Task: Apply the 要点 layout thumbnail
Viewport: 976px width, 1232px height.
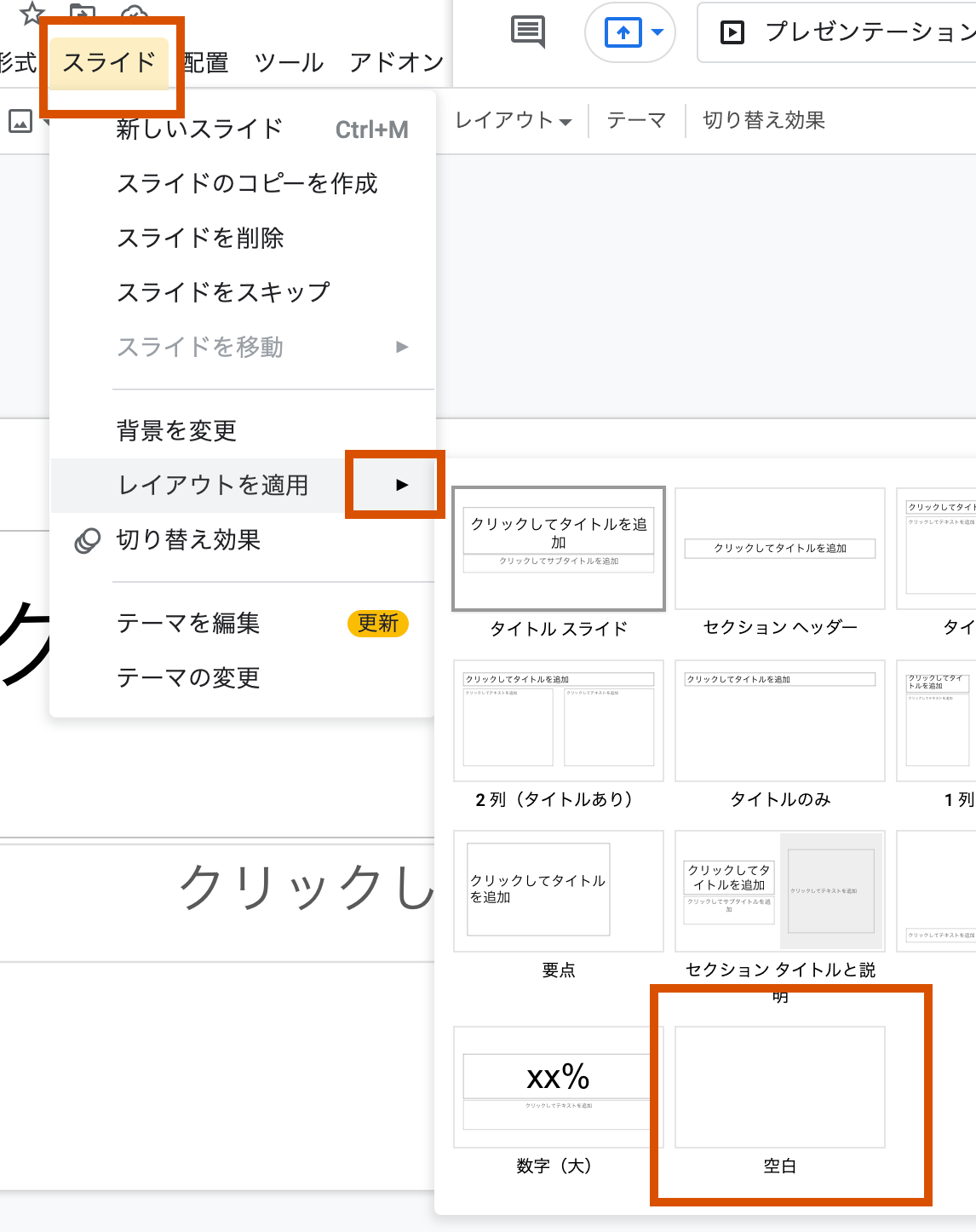Action: pos(559,891)
